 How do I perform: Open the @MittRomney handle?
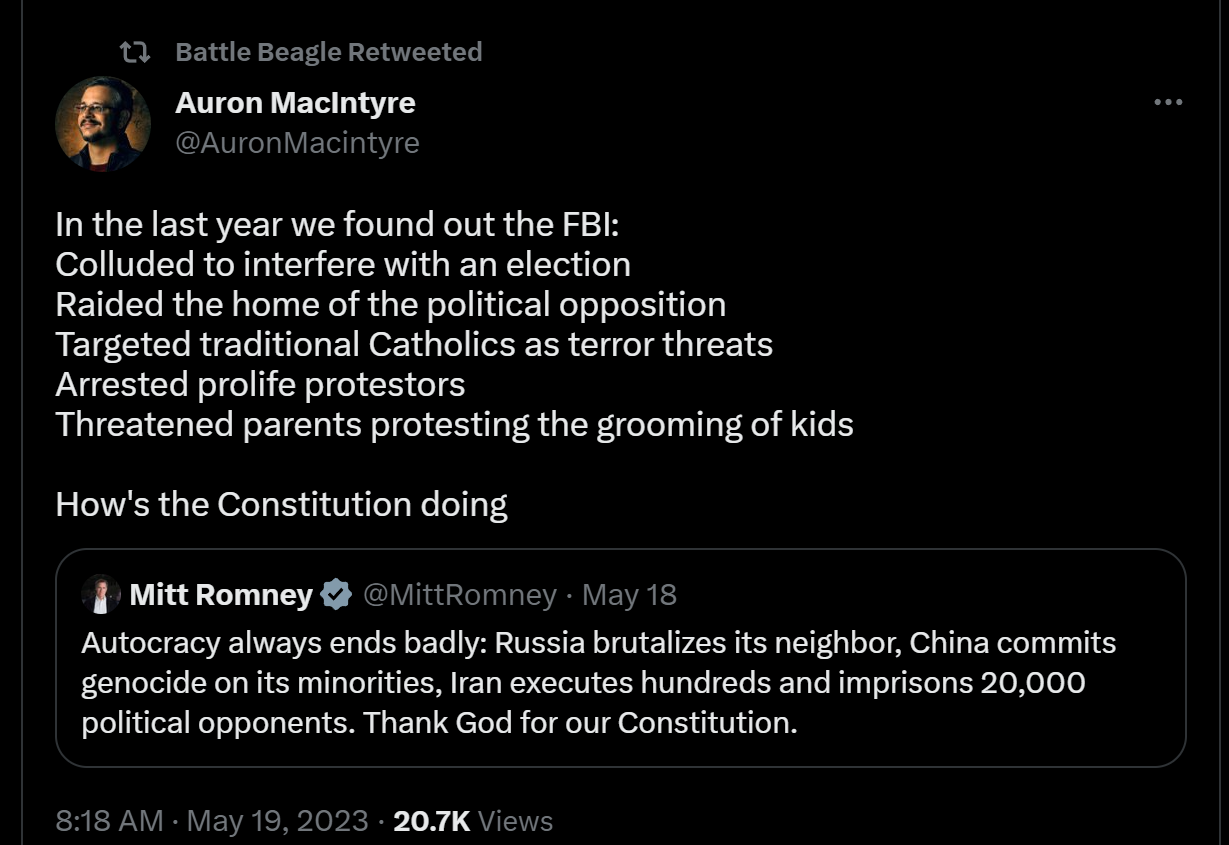pos(459,595)
